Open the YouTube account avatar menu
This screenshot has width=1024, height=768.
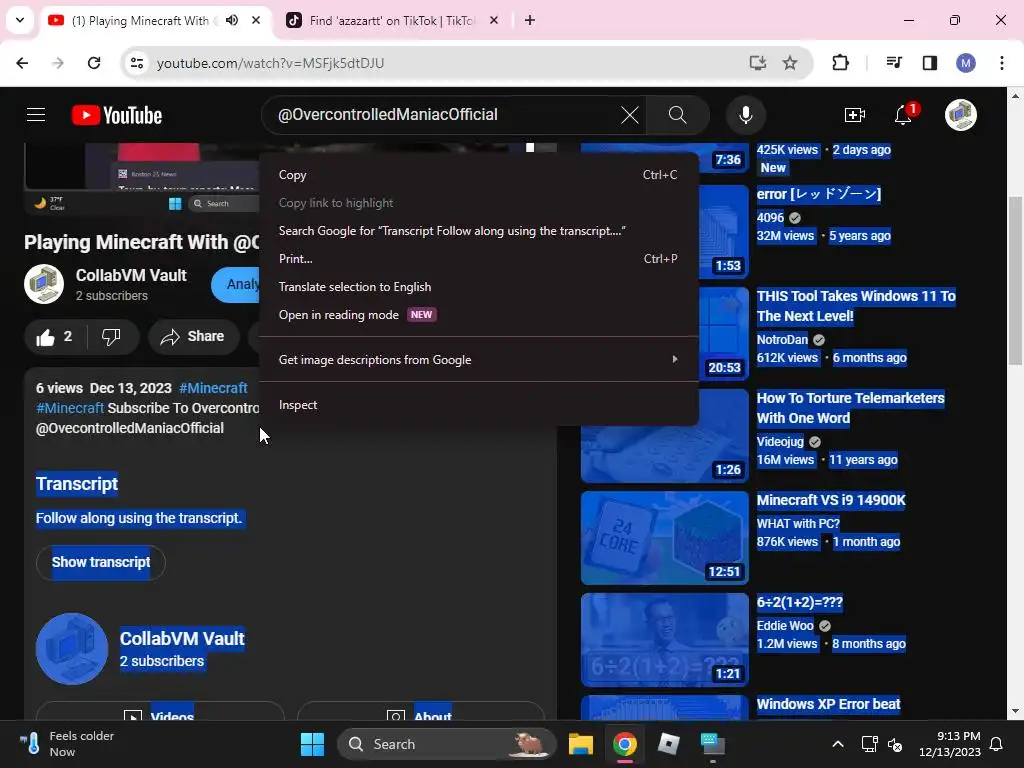961,115
